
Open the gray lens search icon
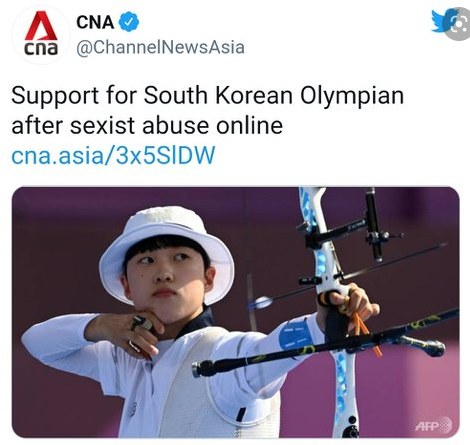click(x=460, y=24)
